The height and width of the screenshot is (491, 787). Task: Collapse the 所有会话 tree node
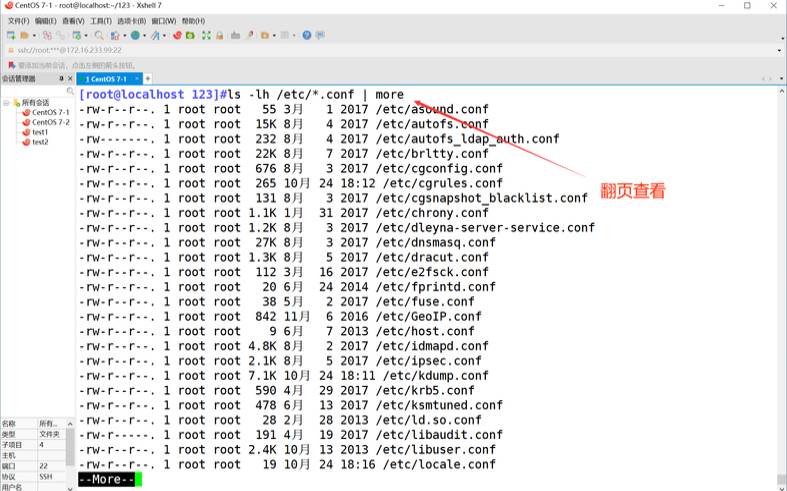(7, 102)
